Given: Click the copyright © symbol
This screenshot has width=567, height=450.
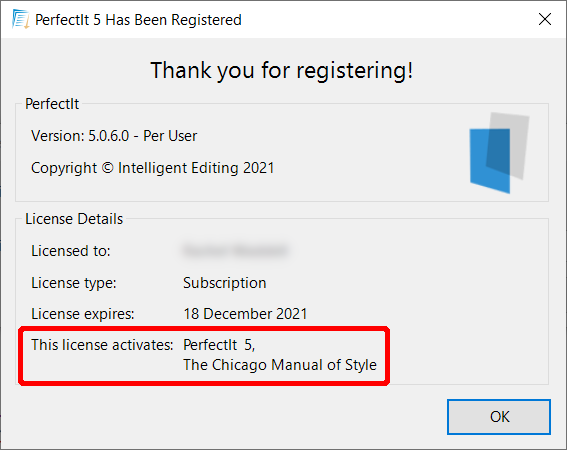Looking at the screenshot, I should 107,168.
